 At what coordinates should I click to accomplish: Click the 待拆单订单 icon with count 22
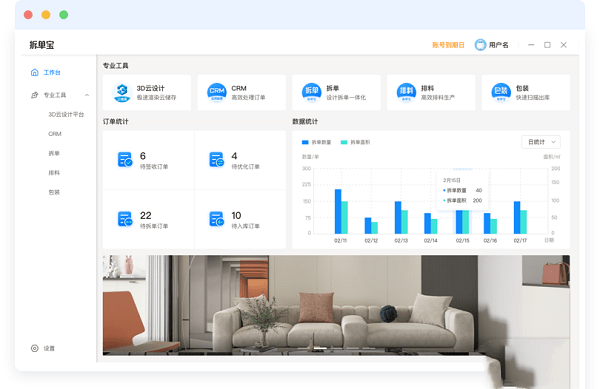pyautogui.click(x=125, y=219)
